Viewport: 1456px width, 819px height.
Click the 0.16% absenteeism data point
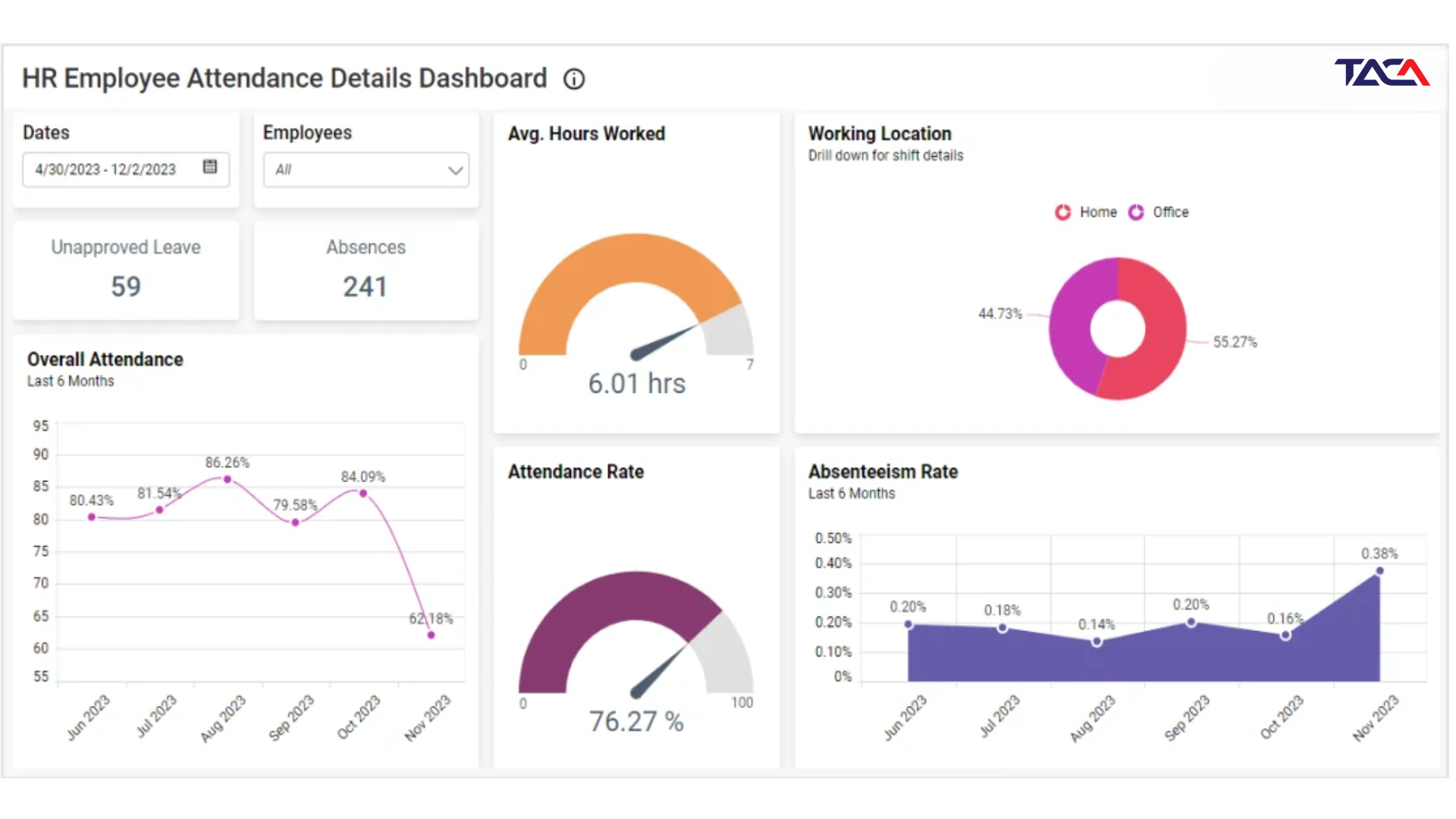[x=1285, y=635]
